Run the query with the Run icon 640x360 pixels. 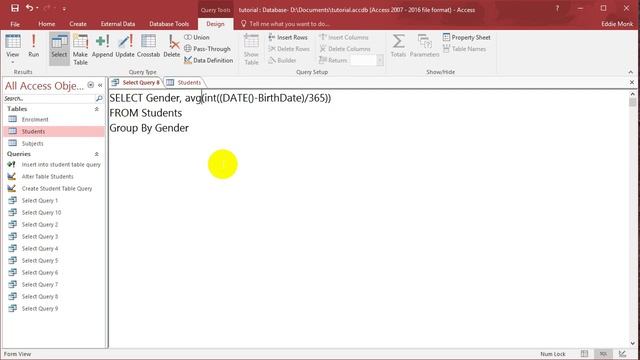point(33,46)
